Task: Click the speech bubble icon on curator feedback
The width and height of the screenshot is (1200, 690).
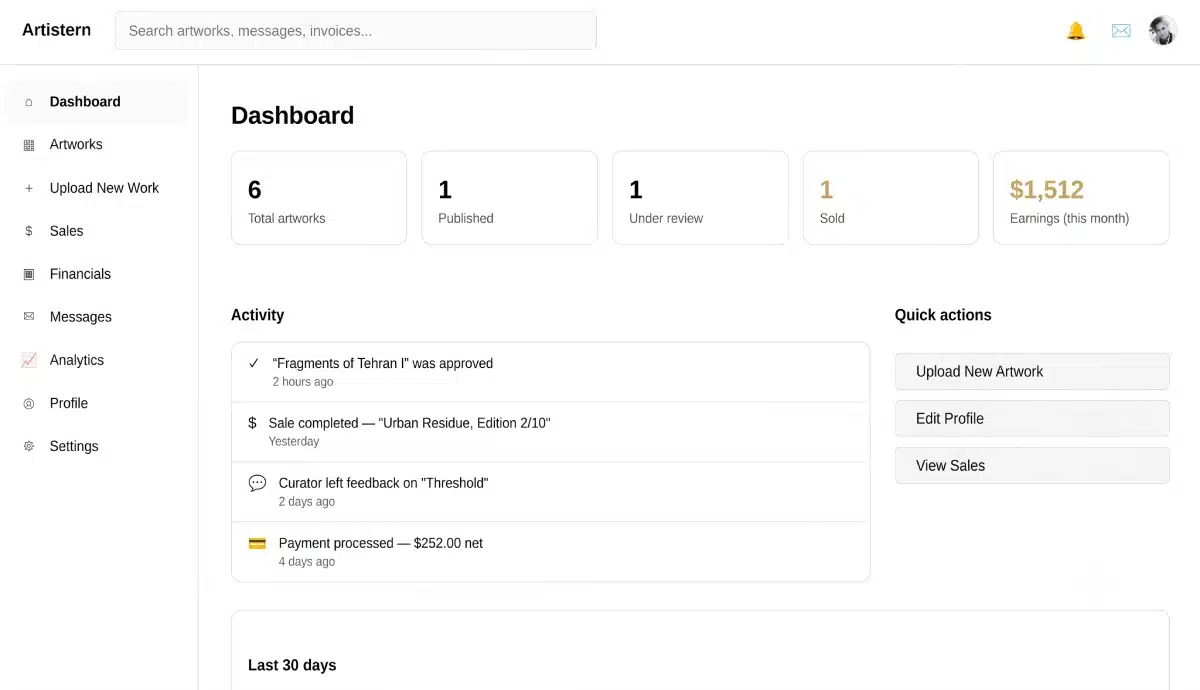Action: click(257, 483)
